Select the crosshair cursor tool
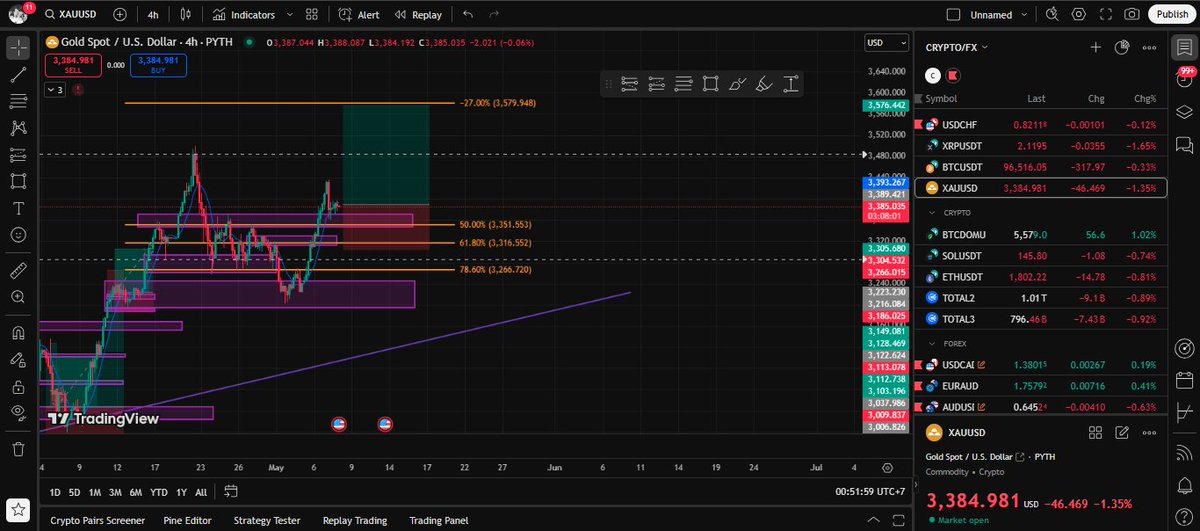 [18, 47]
